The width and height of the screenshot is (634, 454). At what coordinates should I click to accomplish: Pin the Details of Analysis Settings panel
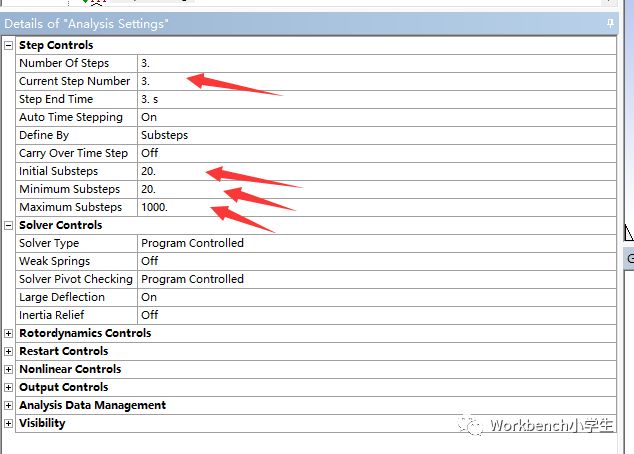pyautogui.click(x=610, y=23)
